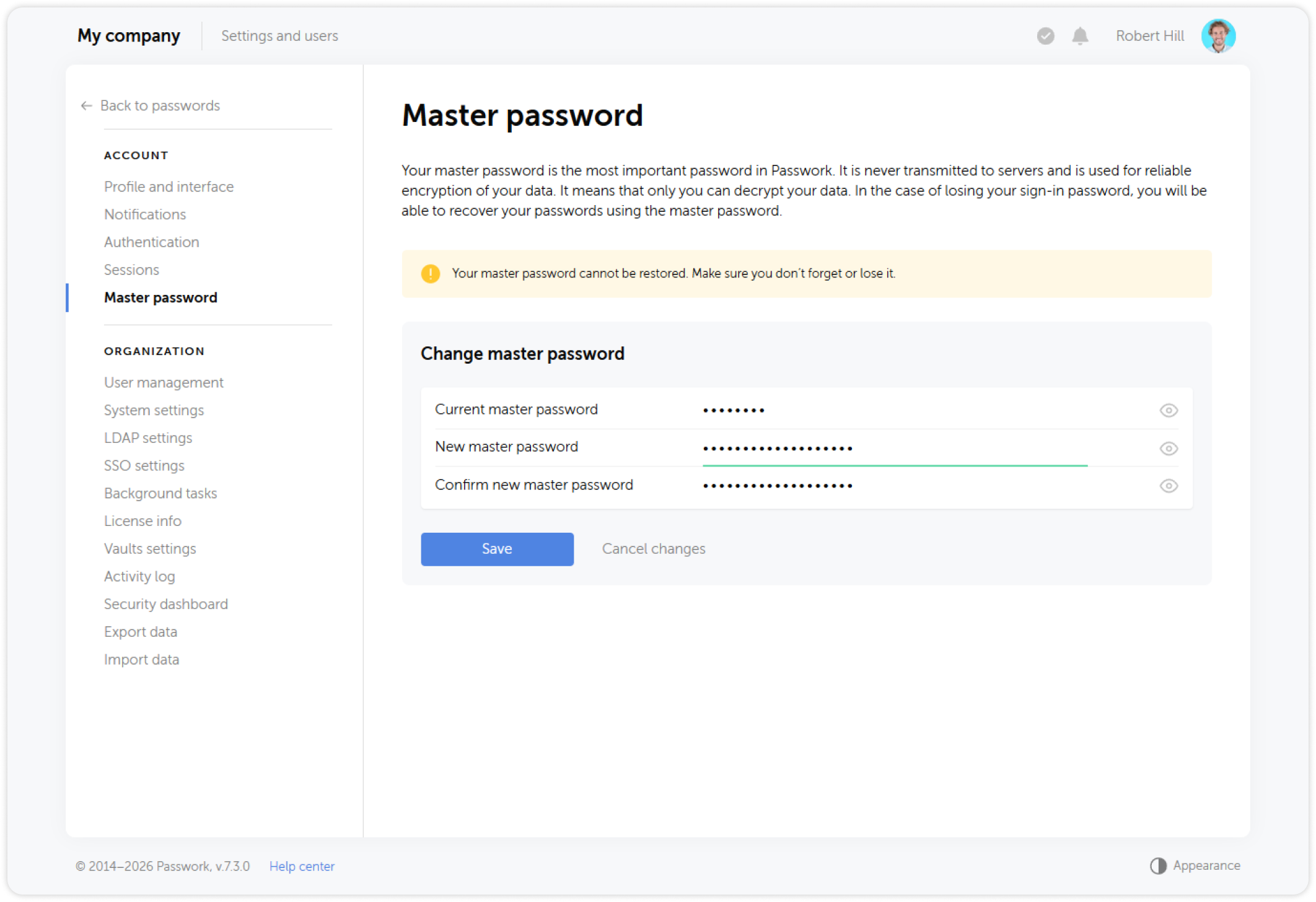Toggle the Appearance theme icon
1316x902 pixels.
click(x=1158, y=865)
